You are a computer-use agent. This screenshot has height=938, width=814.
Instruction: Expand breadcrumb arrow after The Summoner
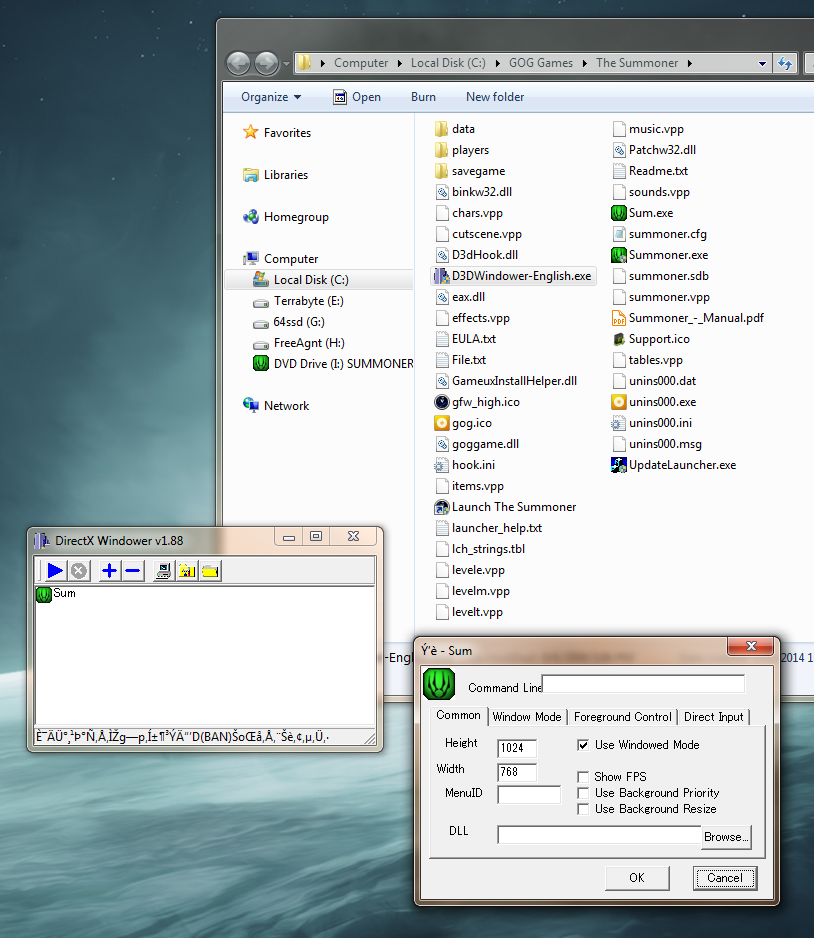(690, 63)
